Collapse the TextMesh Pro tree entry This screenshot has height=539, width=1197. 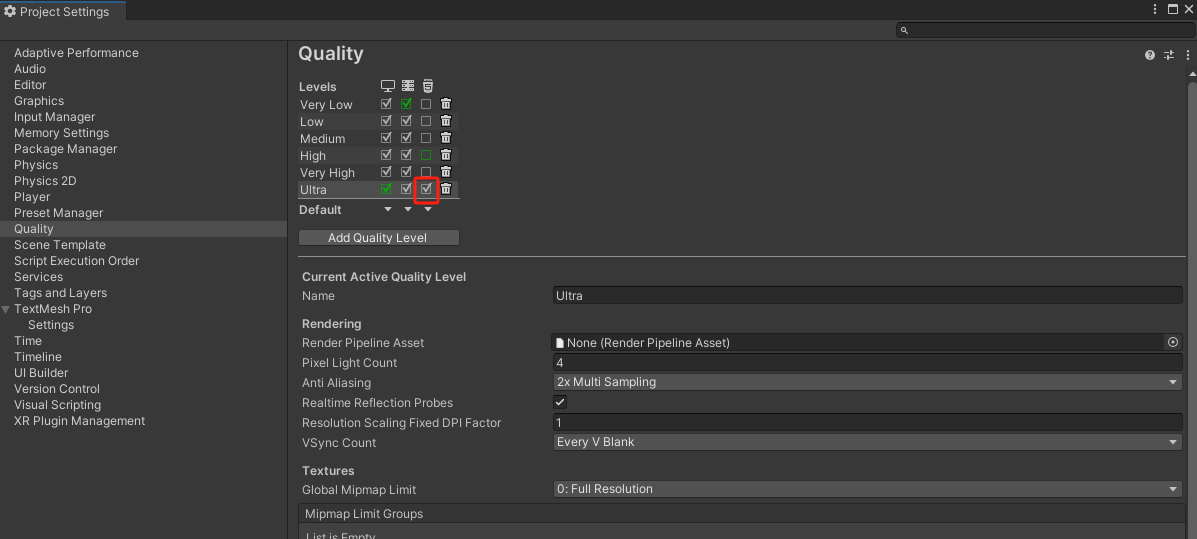(x=6, y=309)
